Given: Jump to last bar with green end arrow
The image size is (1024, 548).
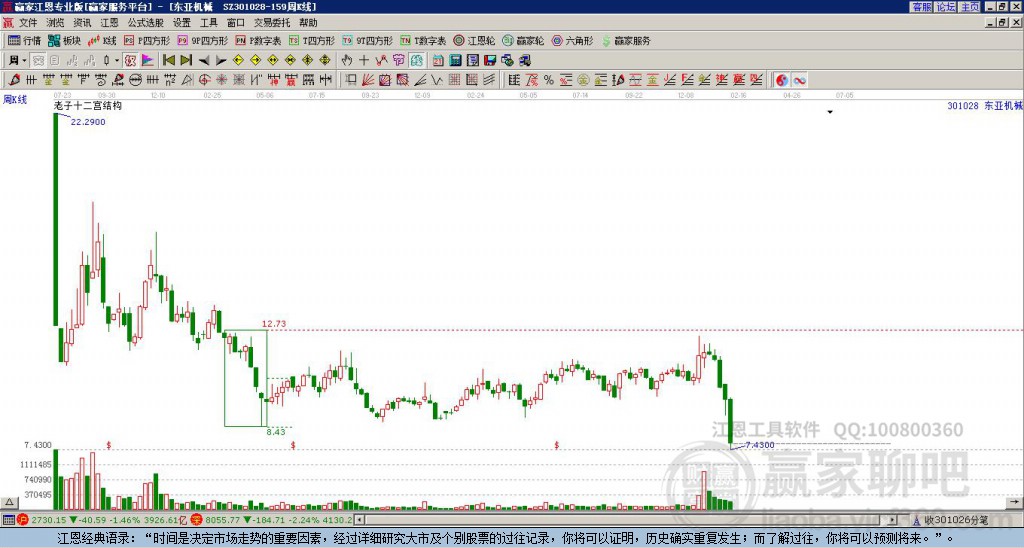Looking at the screenshot, I should 186,60.
